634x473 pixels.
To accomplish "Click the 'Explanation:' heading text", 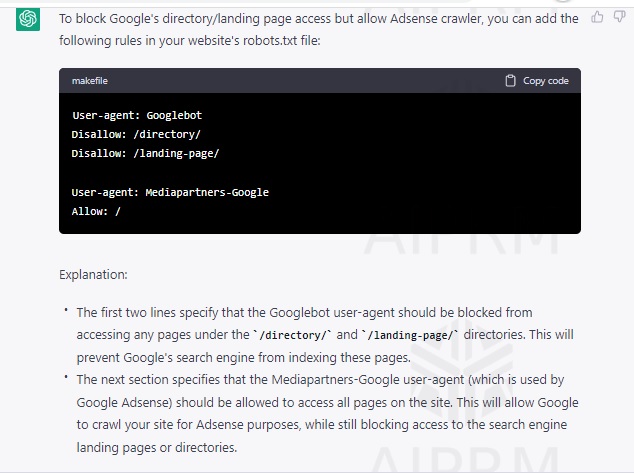I will pyautogui.click(x=93, y=274).
